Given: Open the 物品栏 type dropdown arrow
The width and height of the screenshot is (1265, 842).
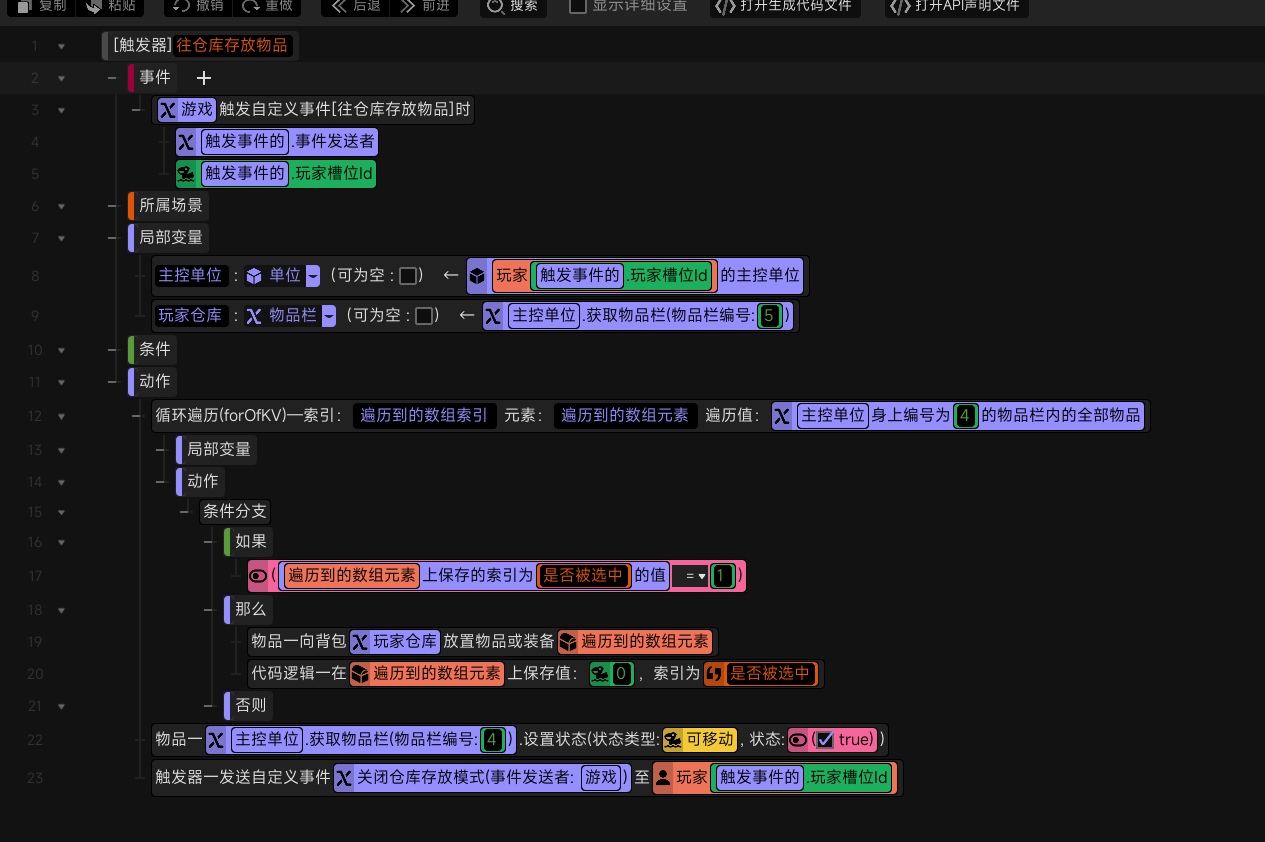Looking at the screenshot, I should [329, 316].
